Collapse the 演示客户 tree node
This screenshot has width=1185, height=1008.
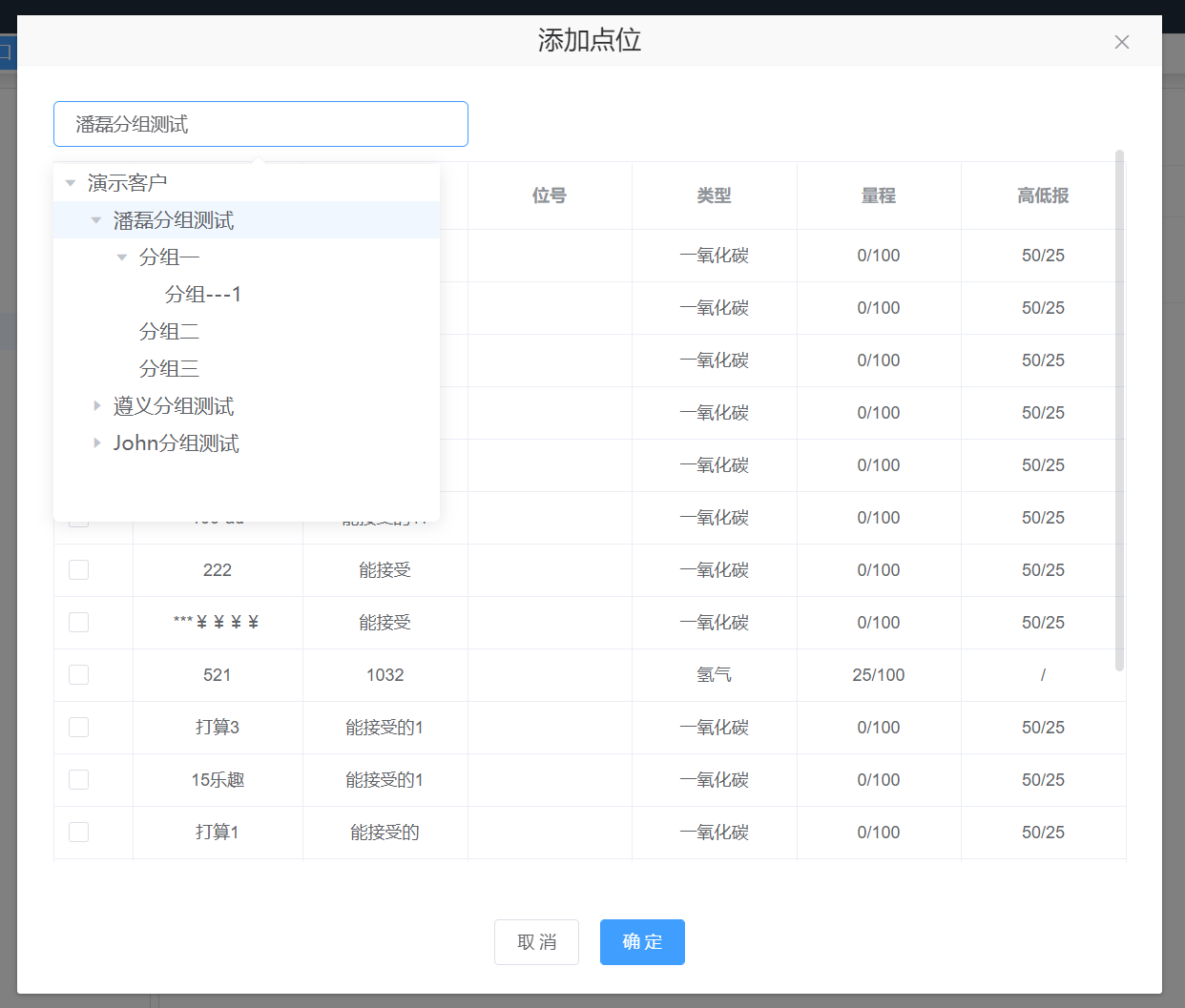(71, 183)
